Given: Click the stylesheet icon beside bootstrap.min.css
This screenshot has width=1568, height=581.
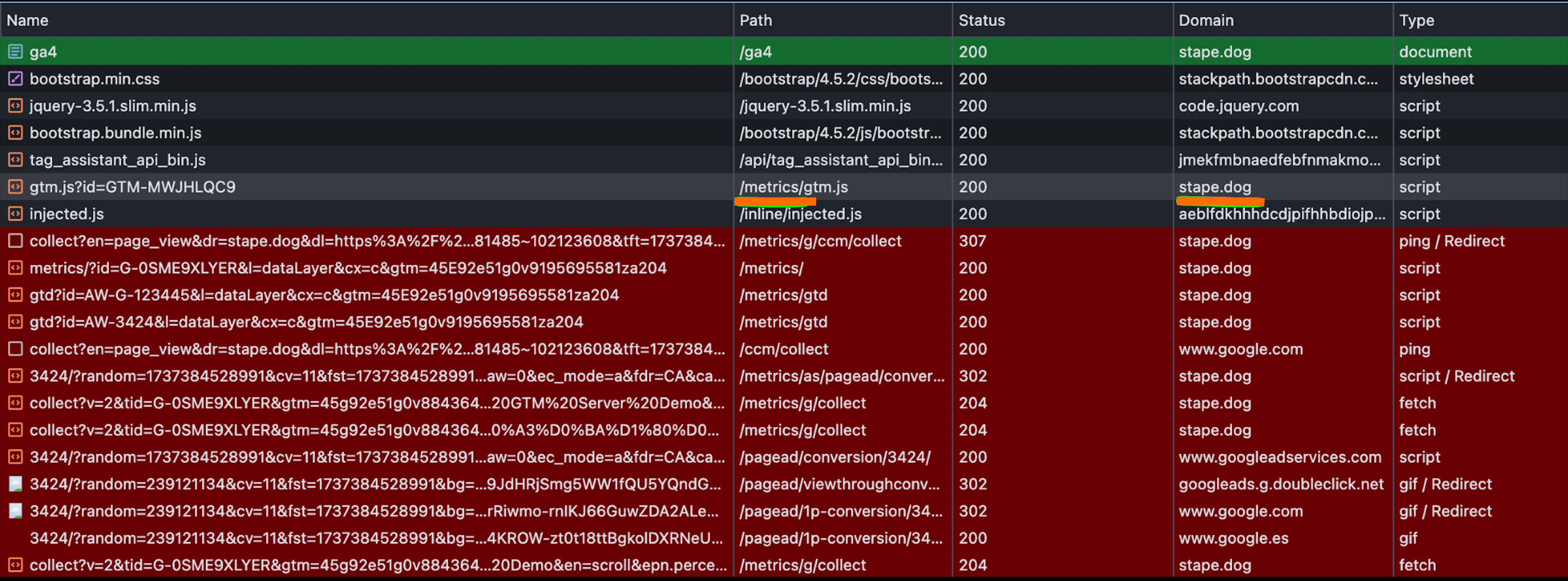Looking at the screenshot, I should click(15, 78).
